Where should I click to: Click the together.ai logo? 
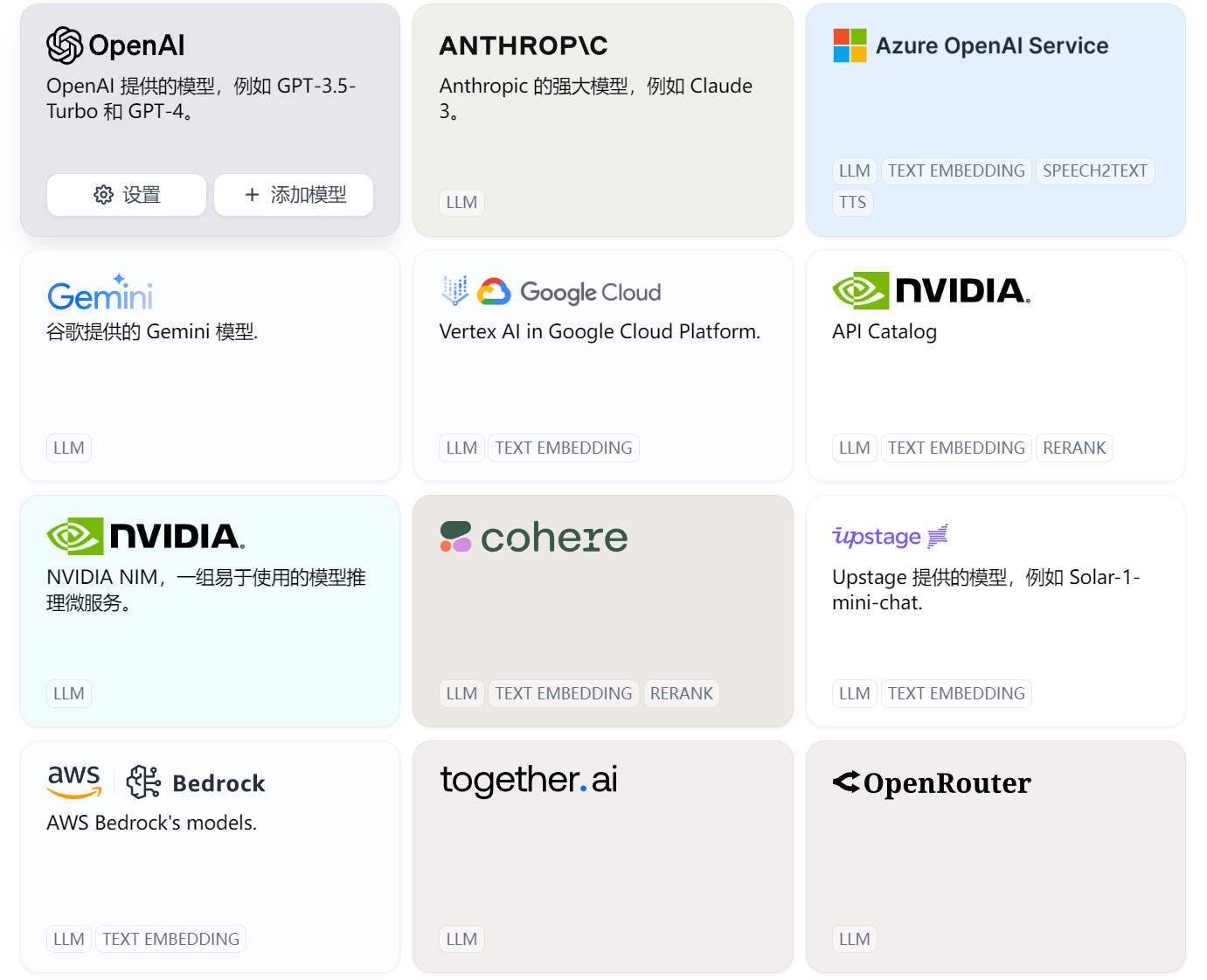pyautogui.click(x=529, y=780)
